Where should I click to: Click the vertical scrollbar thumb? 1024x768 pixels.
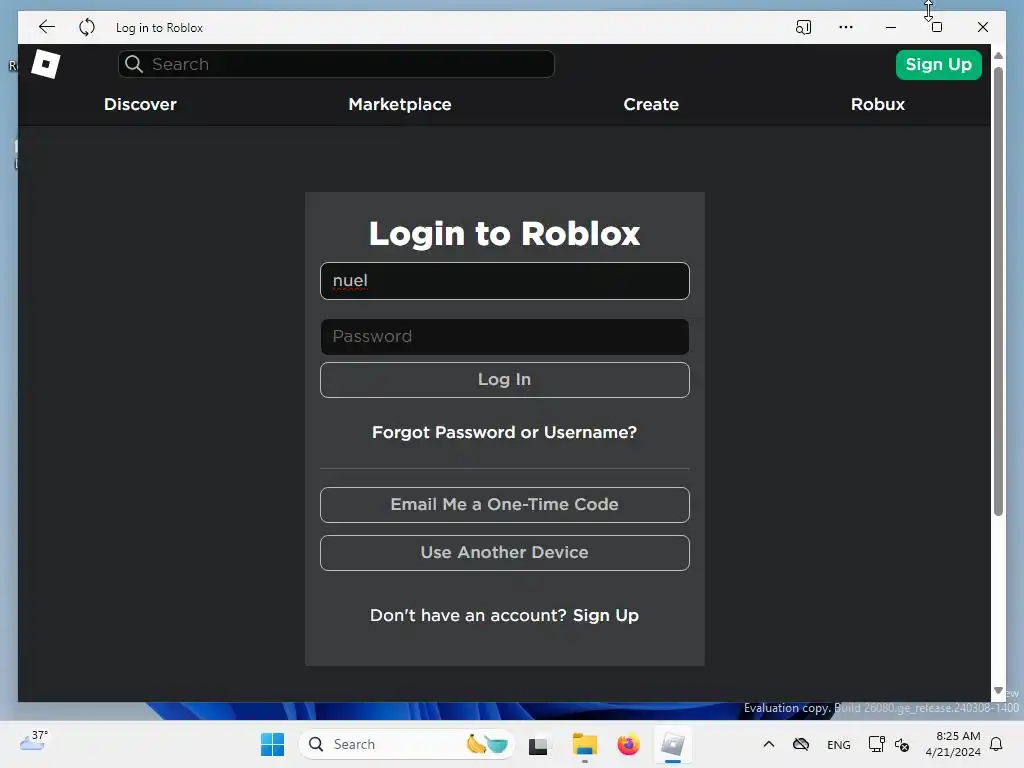[x=998, y=291]
